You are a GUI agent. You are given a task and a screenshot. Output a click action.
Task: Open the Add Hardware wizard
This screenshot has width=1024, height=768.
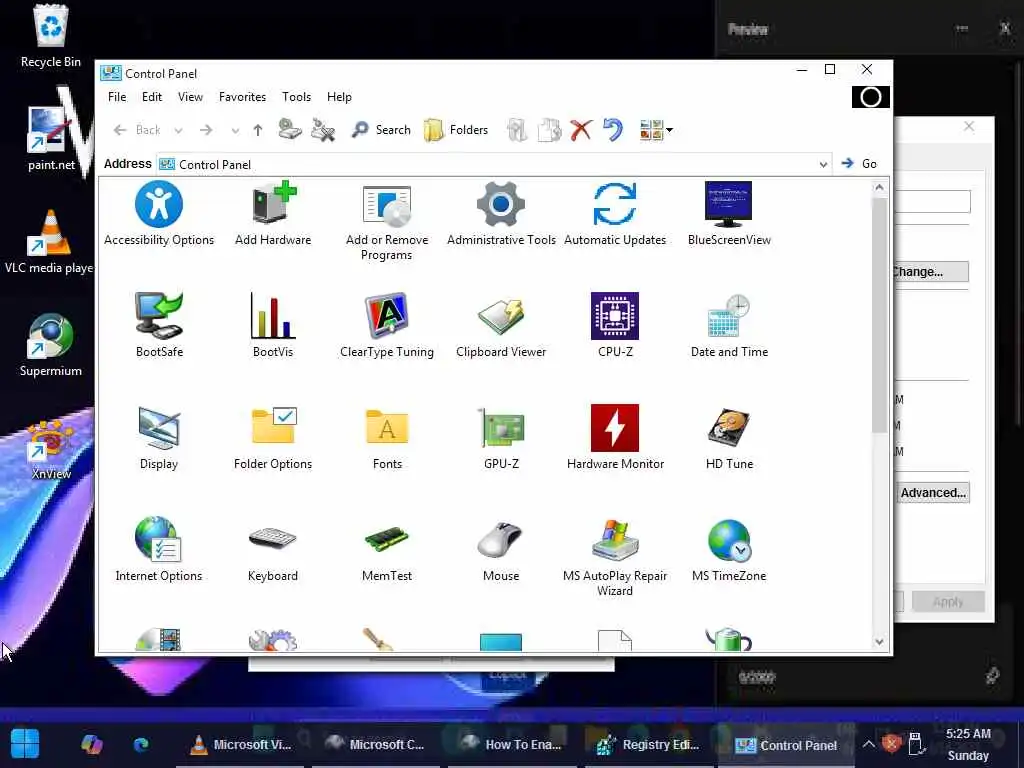click(273, 214)
